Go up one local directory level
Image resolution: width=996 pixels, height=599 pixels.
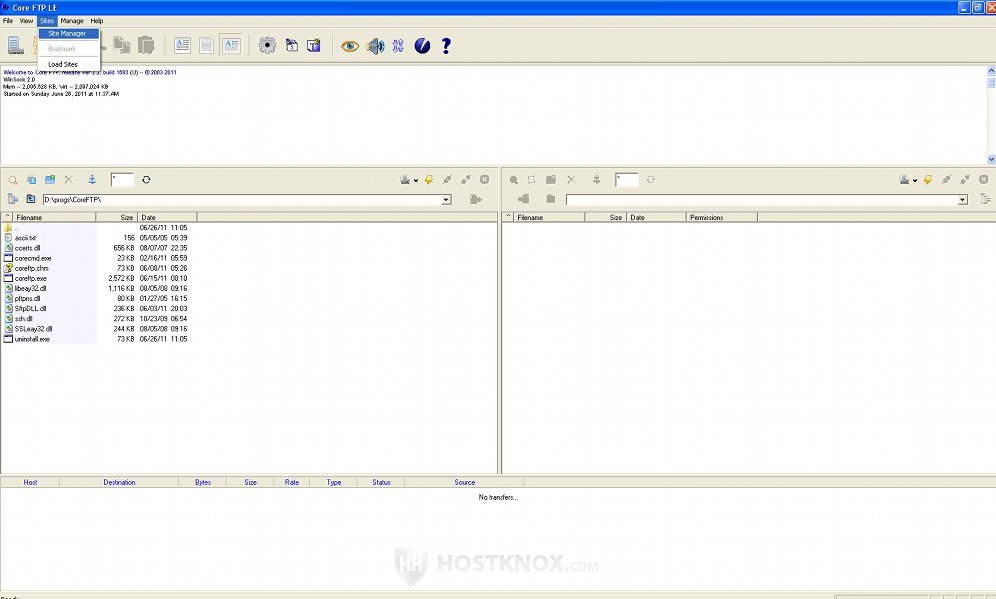click(30, 199)
